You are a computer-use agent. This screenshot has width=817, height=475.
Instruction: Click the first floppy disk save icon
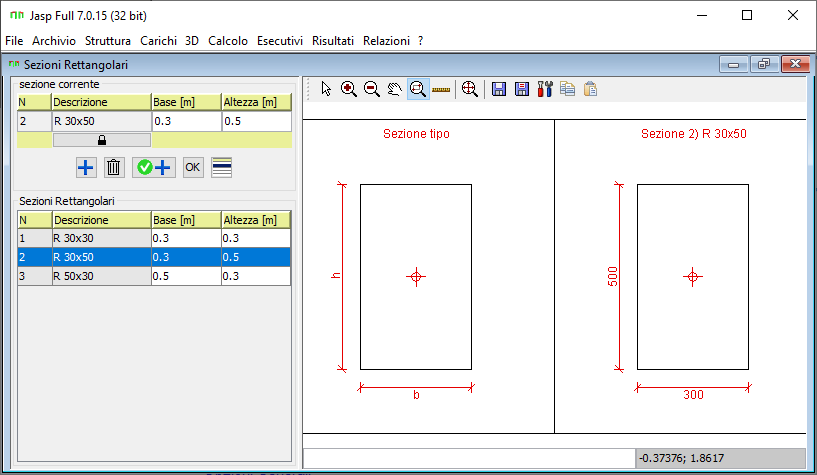click(x=499, y=89)
